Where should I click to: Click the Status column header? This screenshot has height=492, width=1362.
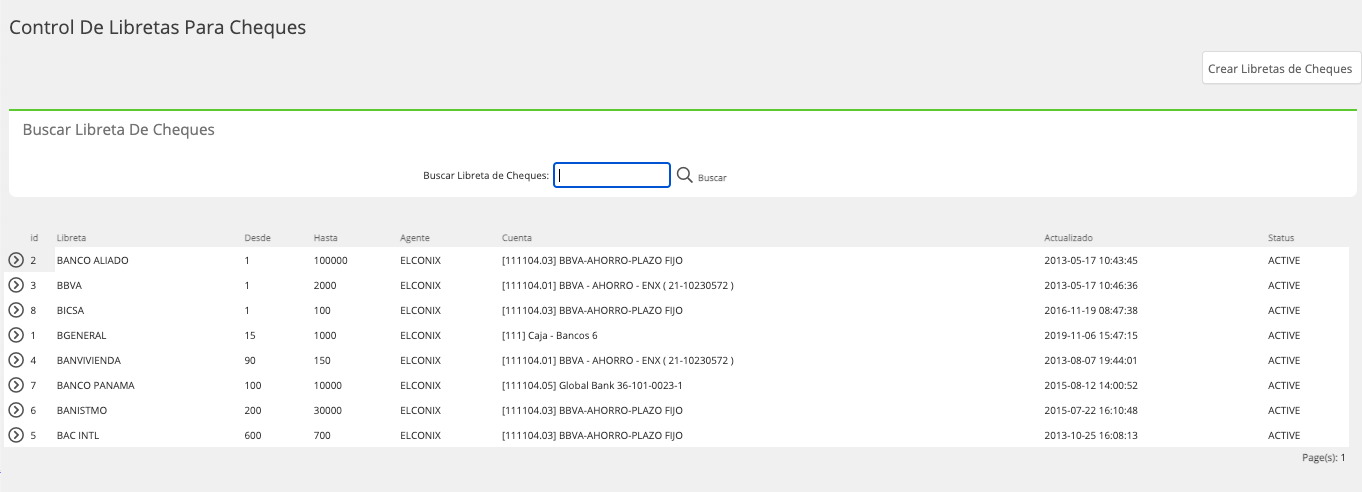1281,238
